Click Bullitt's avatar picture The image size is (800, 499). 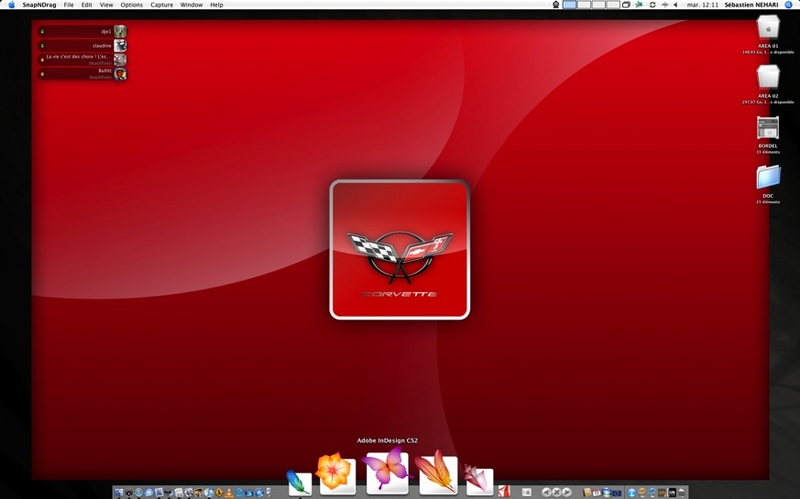click(x=120, y=74)
